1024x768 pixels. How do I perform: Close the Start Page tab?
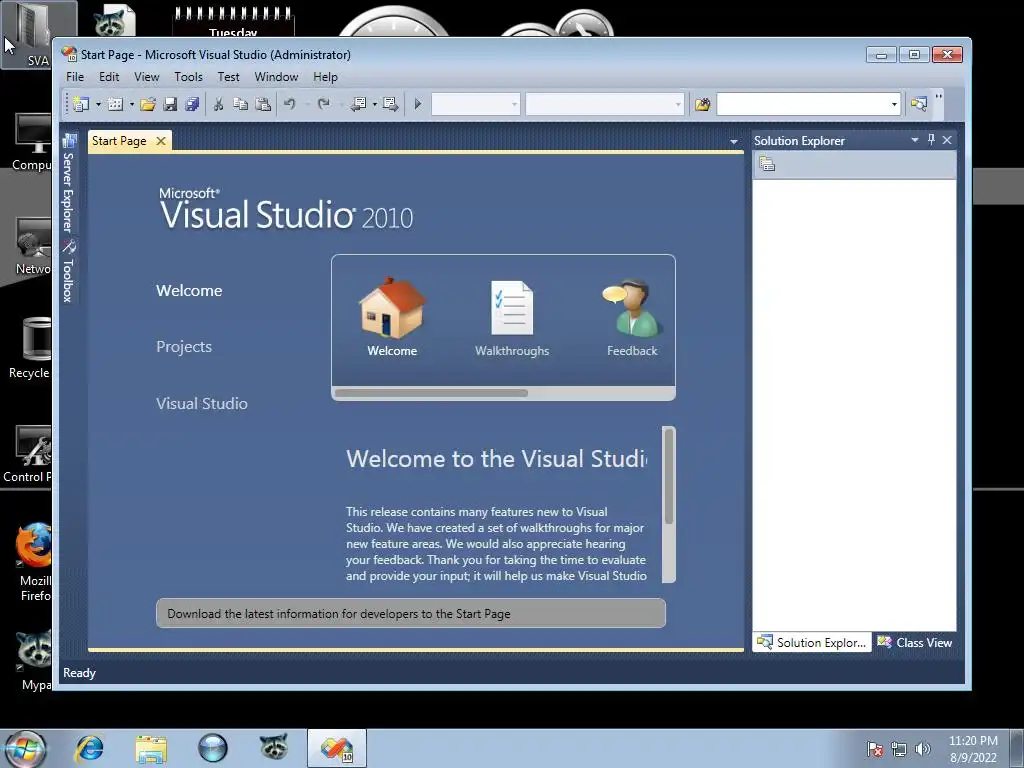[161, 141]
